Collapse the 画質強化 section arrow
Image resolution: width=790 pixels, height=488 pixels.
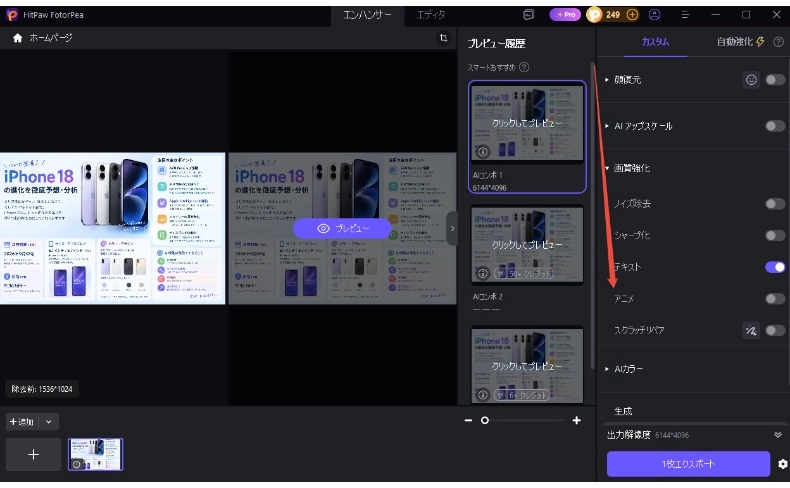607,168
